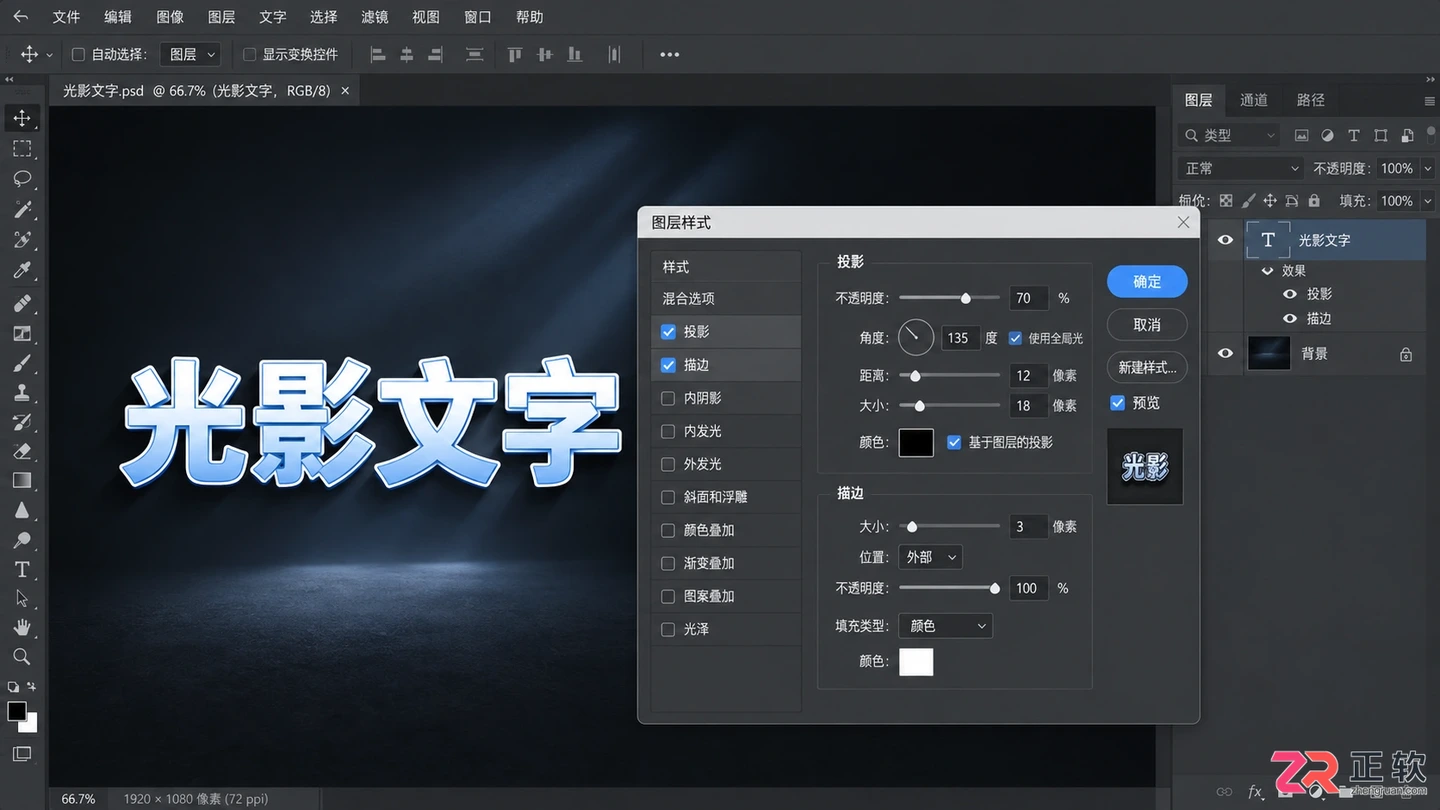Select the Horizontal Type tool
The height and width of the screenshot is (810, 1440).
pos(22,569)
